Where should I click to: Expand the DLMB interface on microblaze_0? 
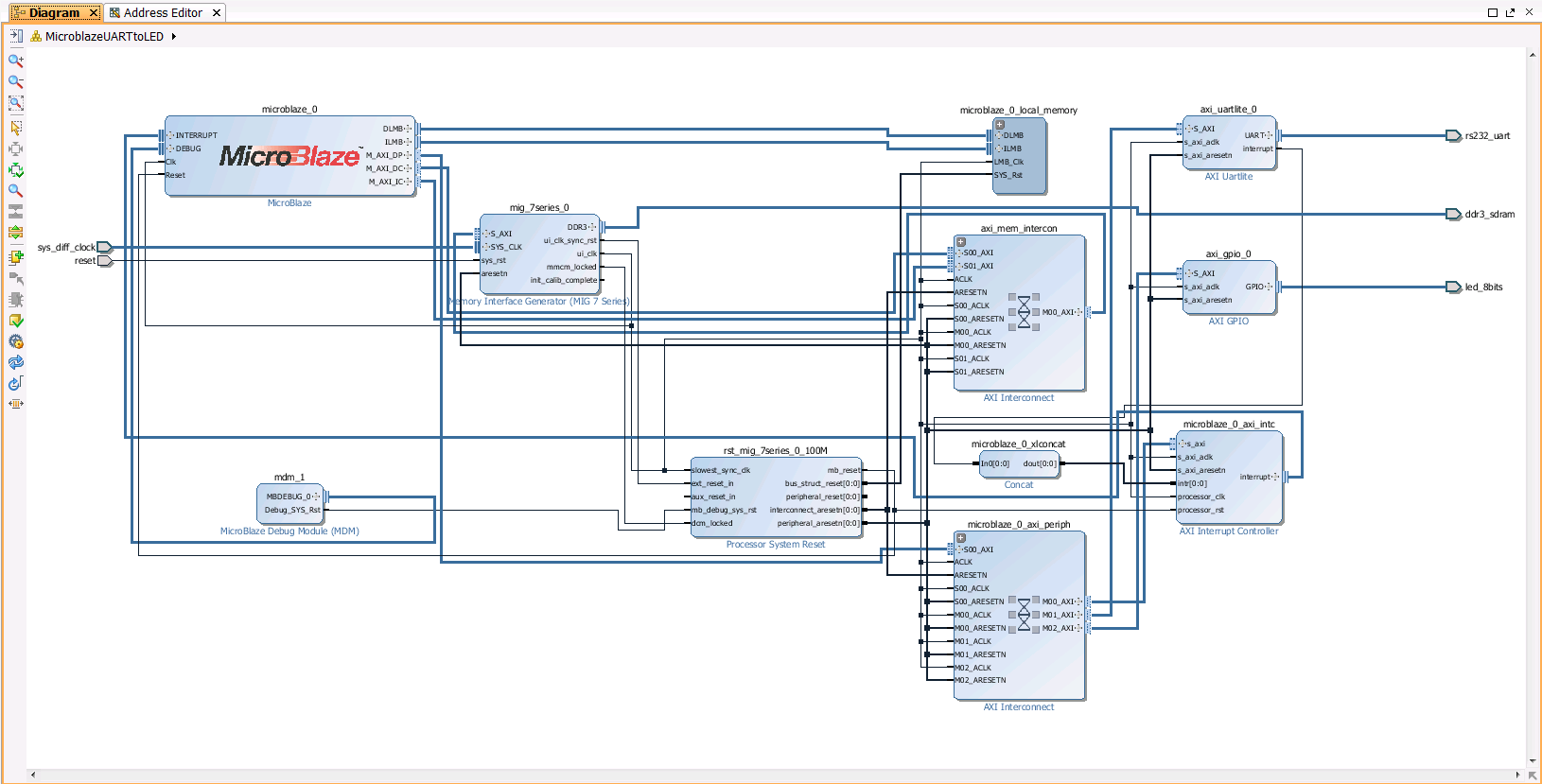(x=410, y=129)
